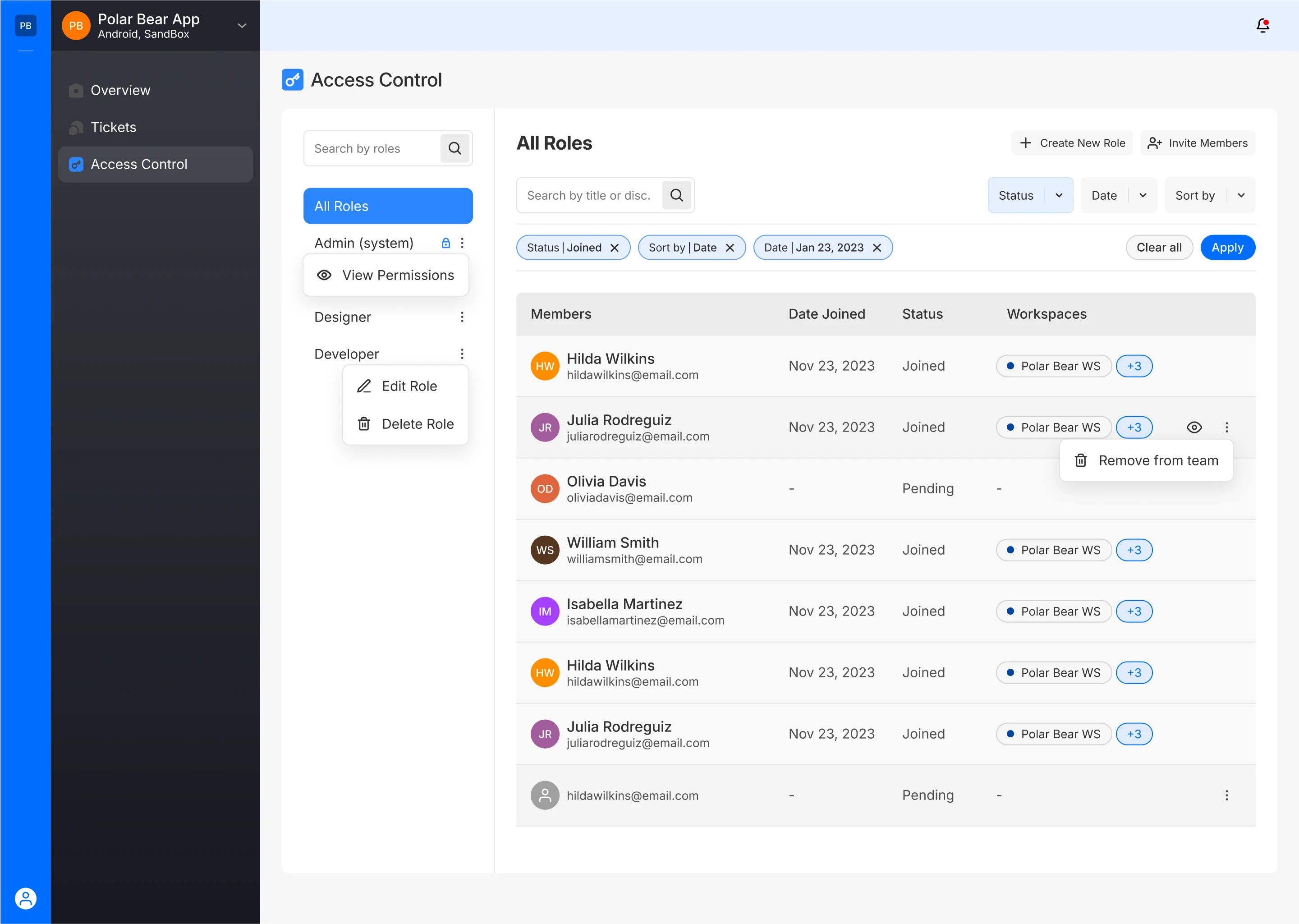Click the title search magnifier icon
This screenshot has height=924, width=1299.
[676, 195]
